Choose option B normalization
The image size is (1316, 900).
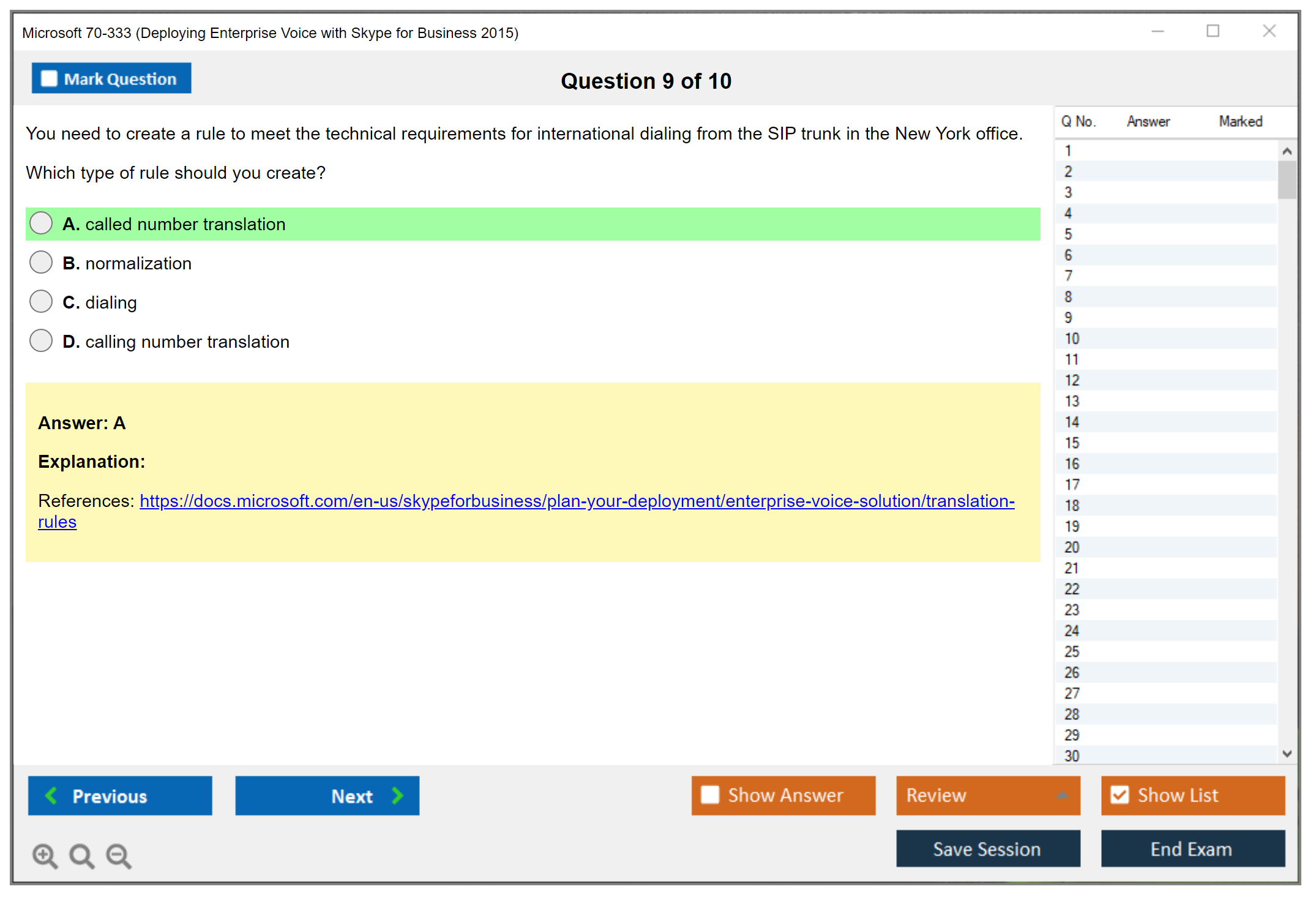(41, 263)
